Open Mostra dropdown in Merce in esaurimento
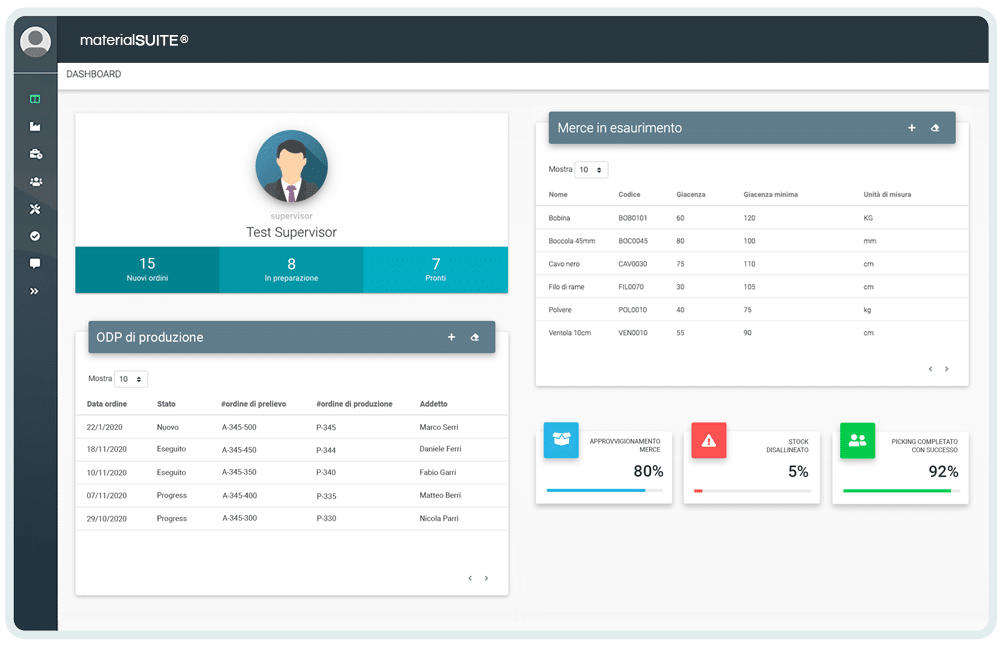Viewport: 1000px width, 649px height. [x=591, y=170]
